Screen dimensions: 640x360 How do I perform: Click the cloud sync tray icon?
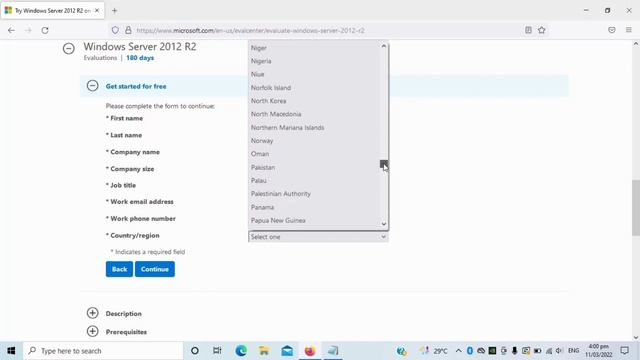coord(481,351)
